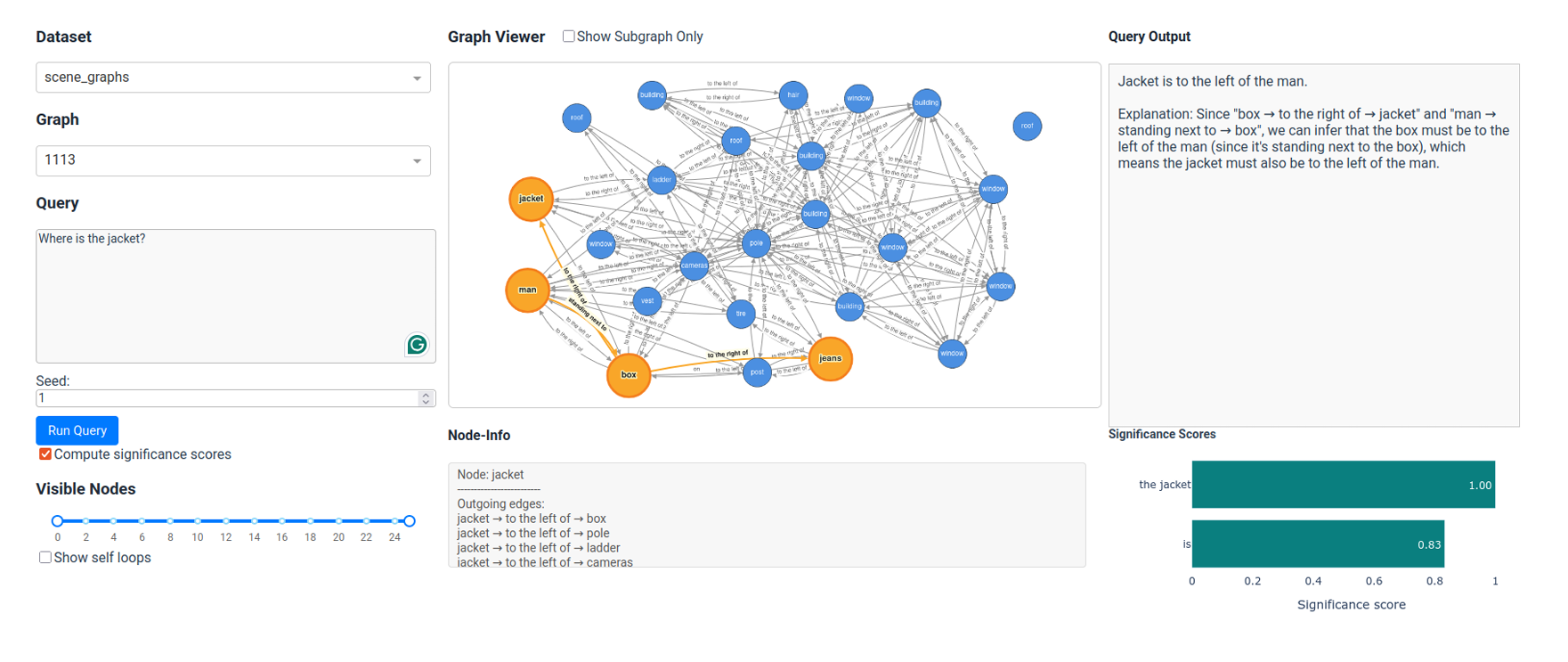This screenshot has width=1568, height=662.
Task: Open the Graph 1113 dropdown
Action: tap(233, 160)
